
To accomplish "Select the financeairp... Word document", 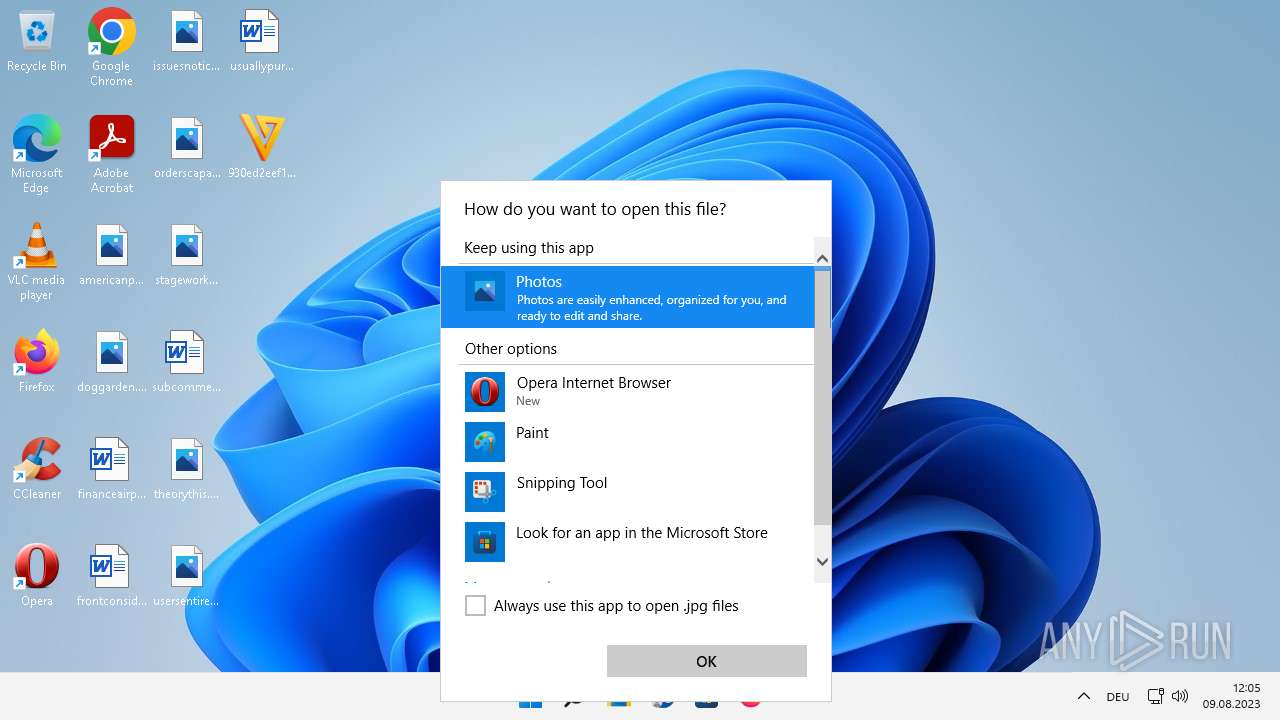I will (x=111, y=468).
